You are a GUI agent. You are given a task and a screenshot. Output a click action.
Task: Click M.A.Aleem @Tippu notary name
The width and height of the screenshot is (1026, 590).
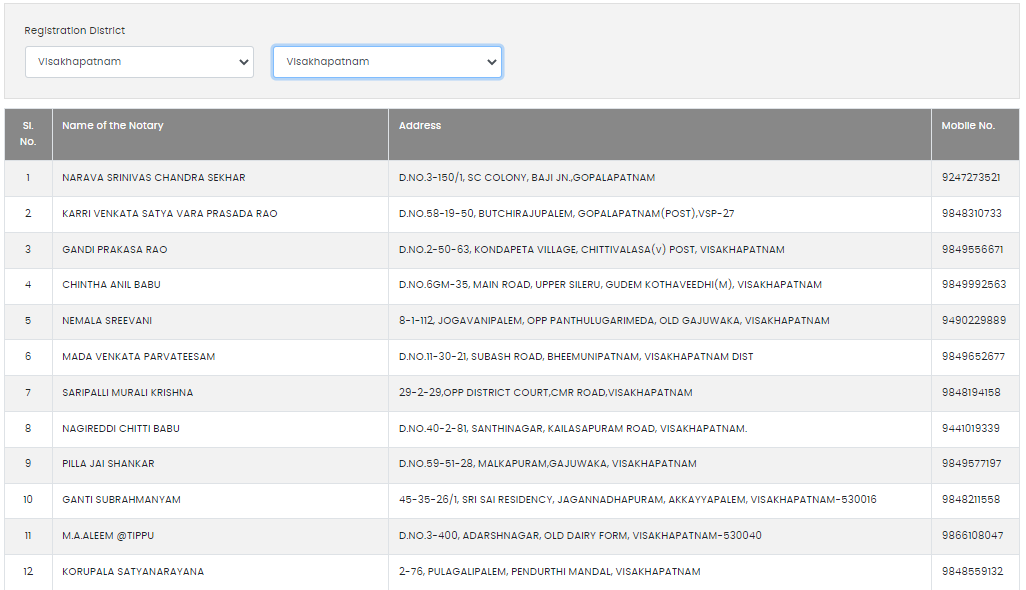[108, 536]
